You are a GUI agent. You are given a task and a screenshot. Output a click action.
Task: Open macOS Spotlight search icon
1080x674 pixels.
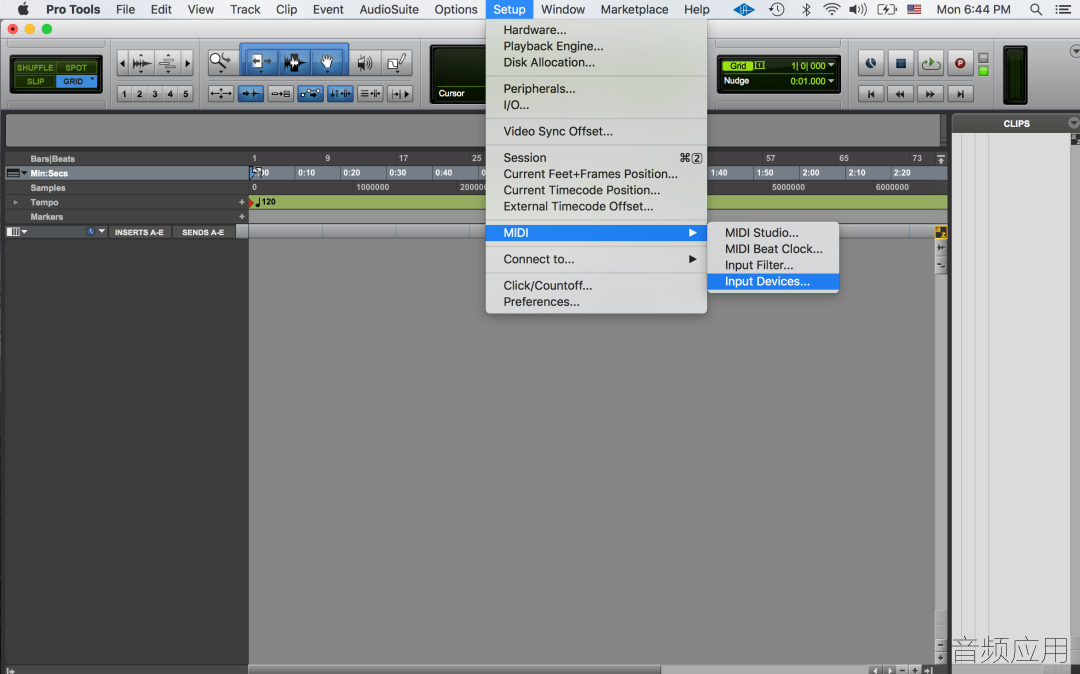click(1035, 10)
